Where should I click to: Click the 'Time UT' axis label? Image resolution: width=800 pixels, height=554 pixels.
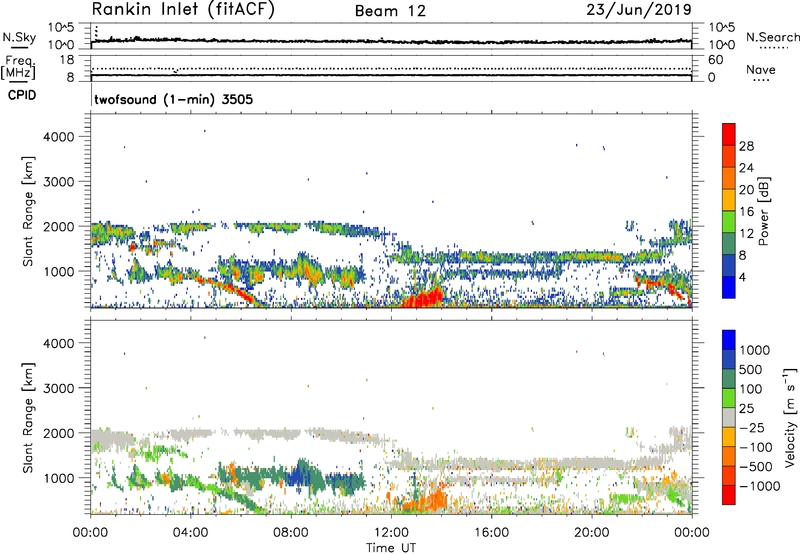(x=391, y=547)
